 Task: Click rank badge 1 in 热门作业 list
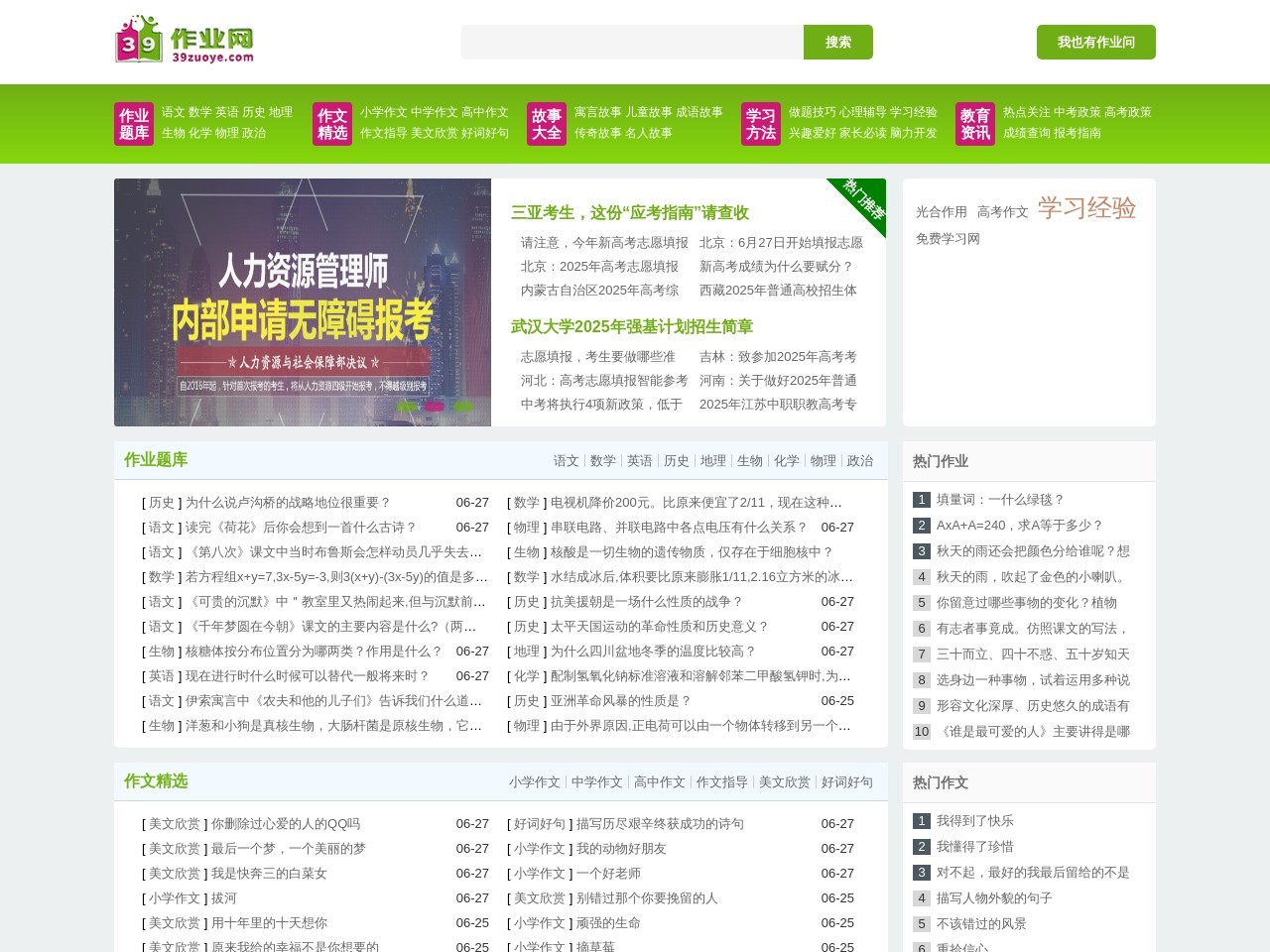tap(921, 500)
